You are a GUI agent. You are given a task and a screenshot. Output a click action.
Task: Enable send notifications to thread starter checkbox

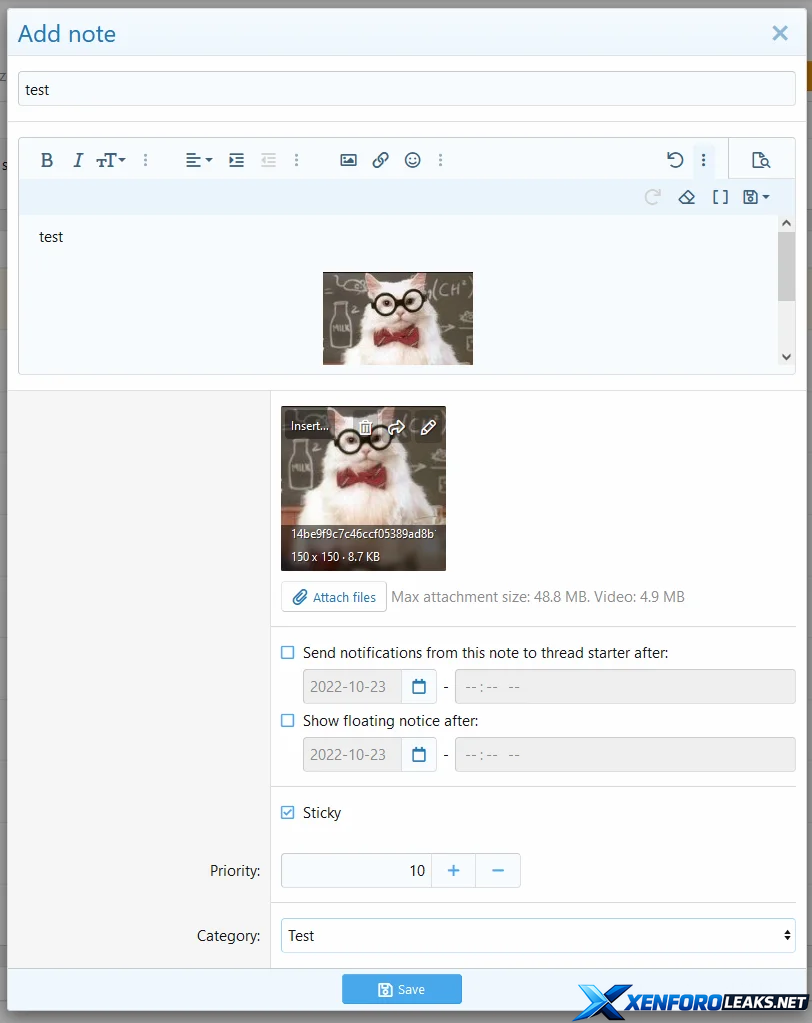click(x=288, y=653)
